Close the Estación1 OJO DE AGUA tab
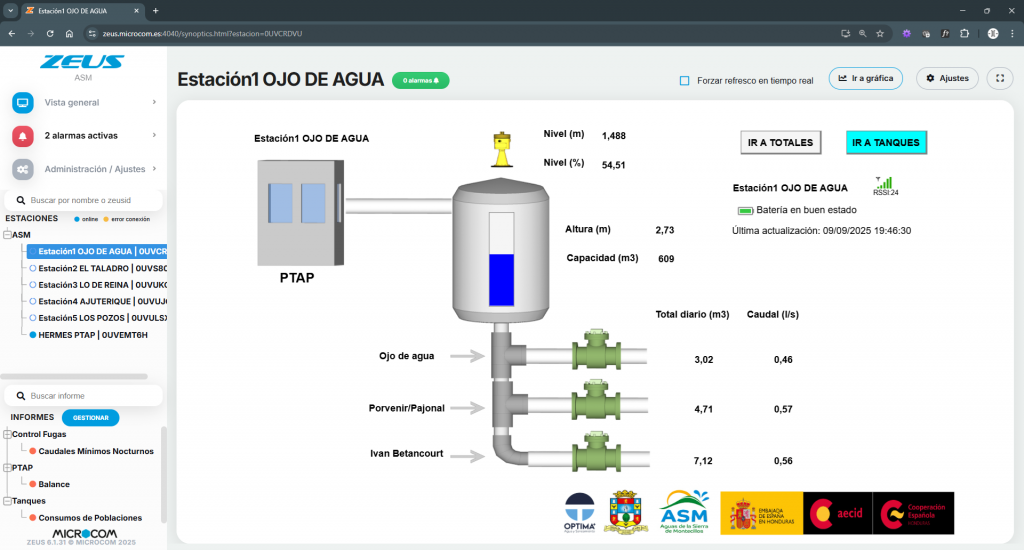Viewport: 1024px width, 550px height. 136,10
